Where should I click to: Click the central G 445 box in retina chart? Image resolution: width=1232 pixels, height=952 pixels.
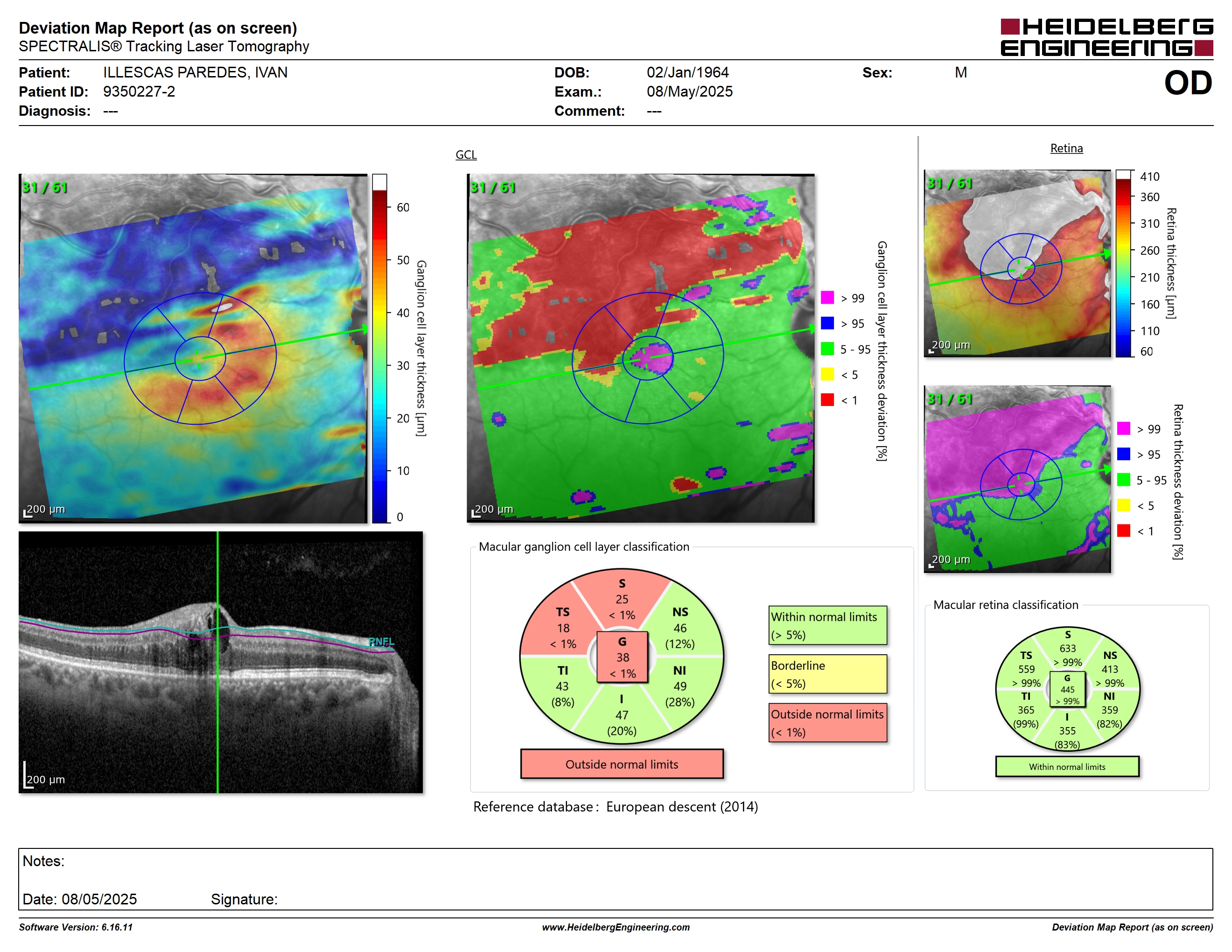point(1067,689)
